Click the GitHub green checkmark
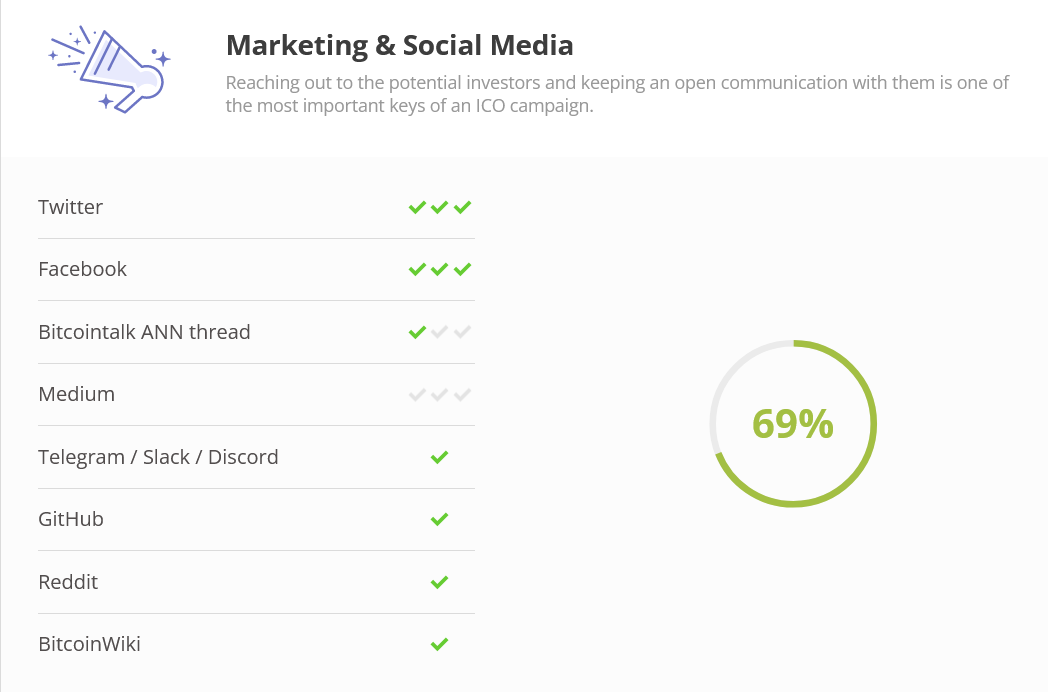The height and width of the screenshot is (692, 1048). point(439,520)
